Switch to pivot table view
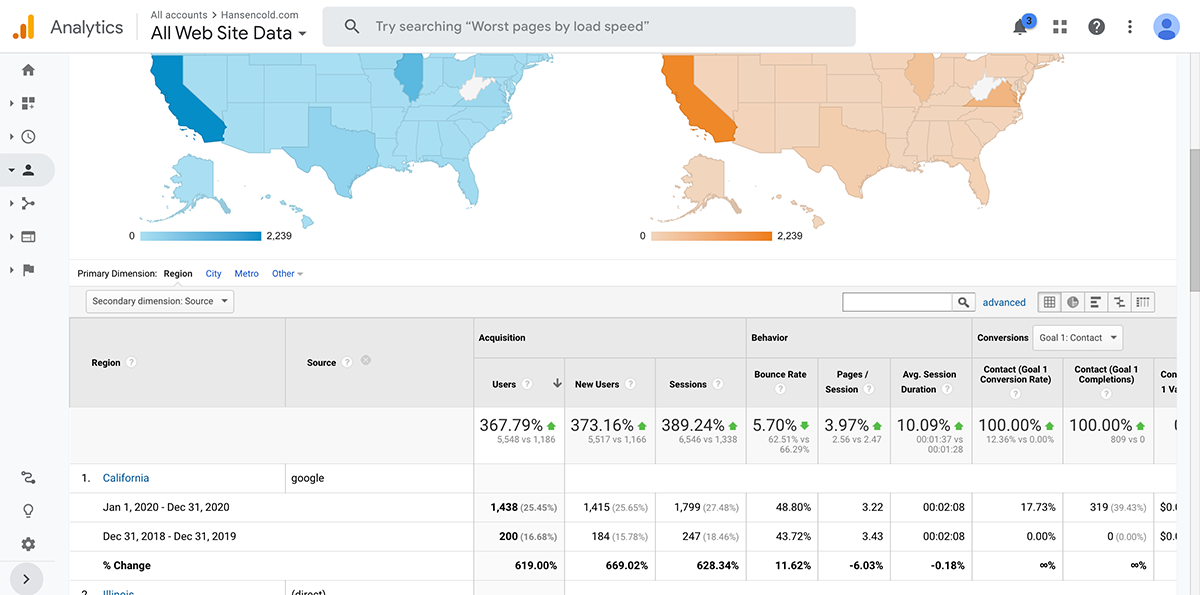This screenshot has width=1200, height=595. 1142,302
